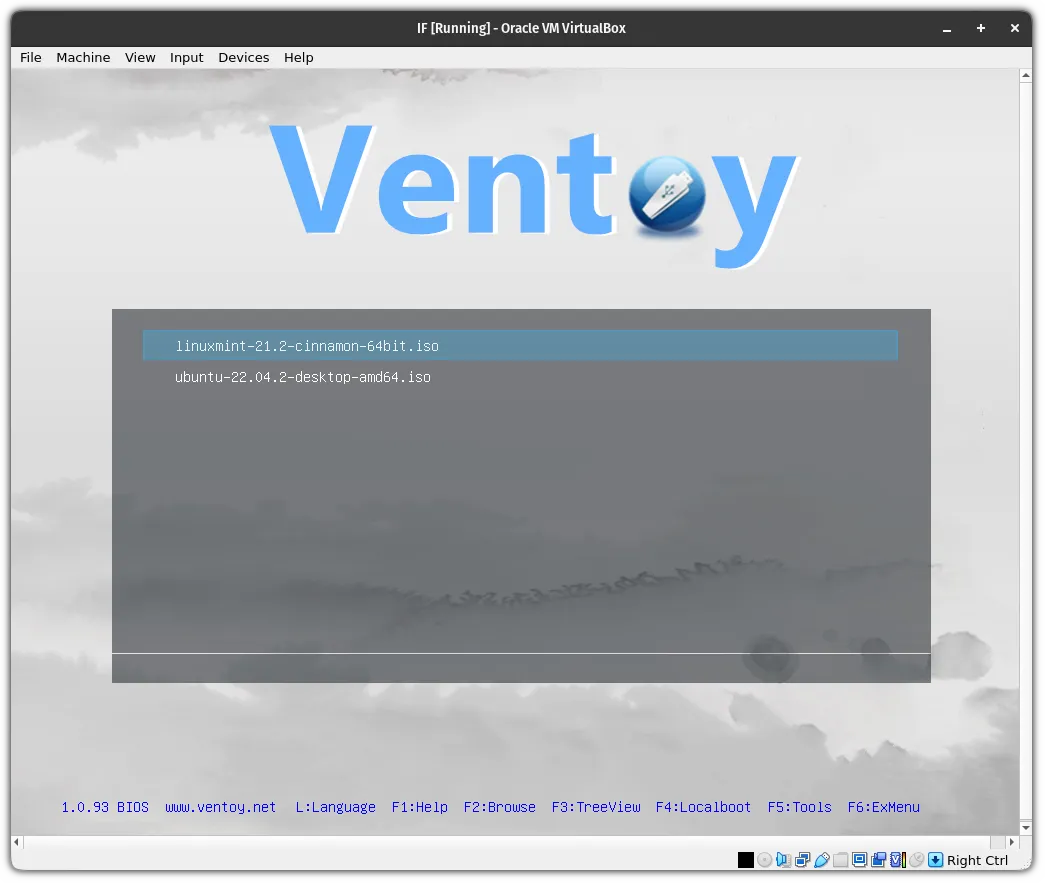
Task: Click the shared folders status icon
Action: tap(841, 860)
